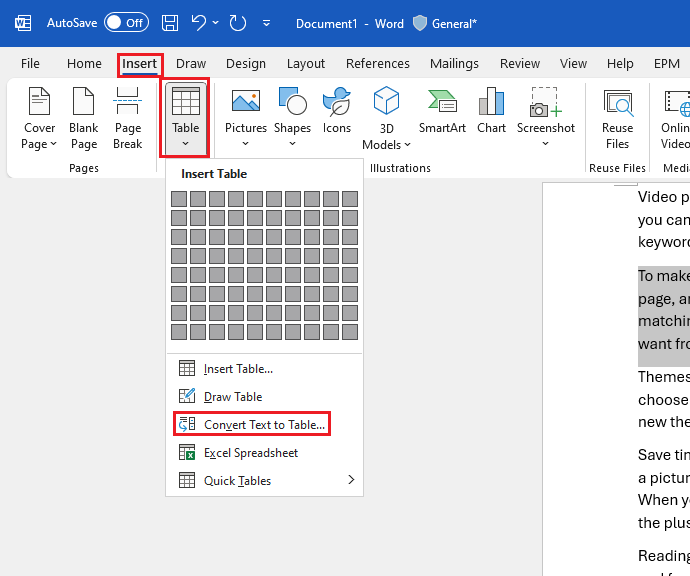
Task: Click the Redo/Repeat icon
Action: [238, 23]
